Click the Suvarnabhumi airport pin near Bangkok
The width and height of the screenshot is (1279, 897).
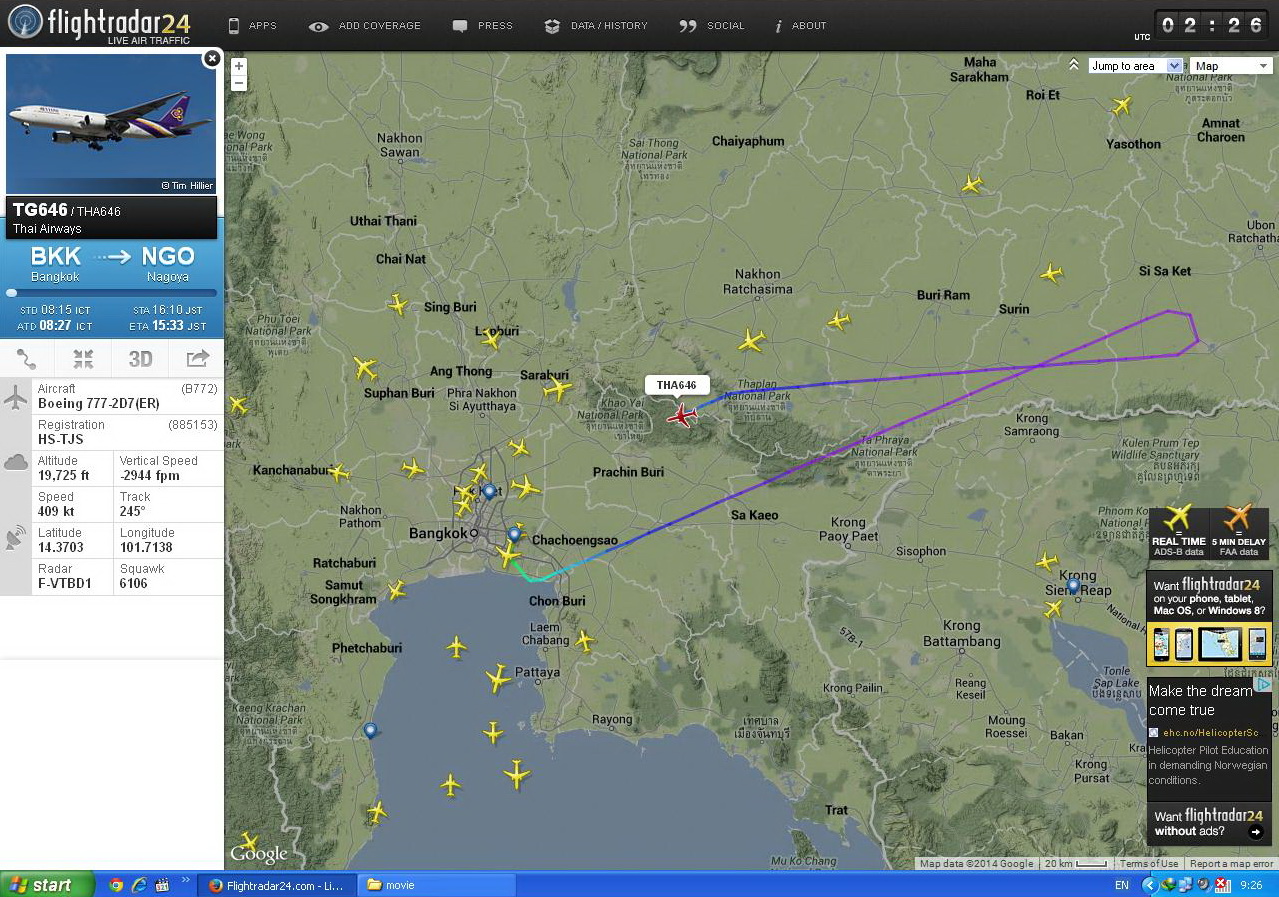(514, 534)
